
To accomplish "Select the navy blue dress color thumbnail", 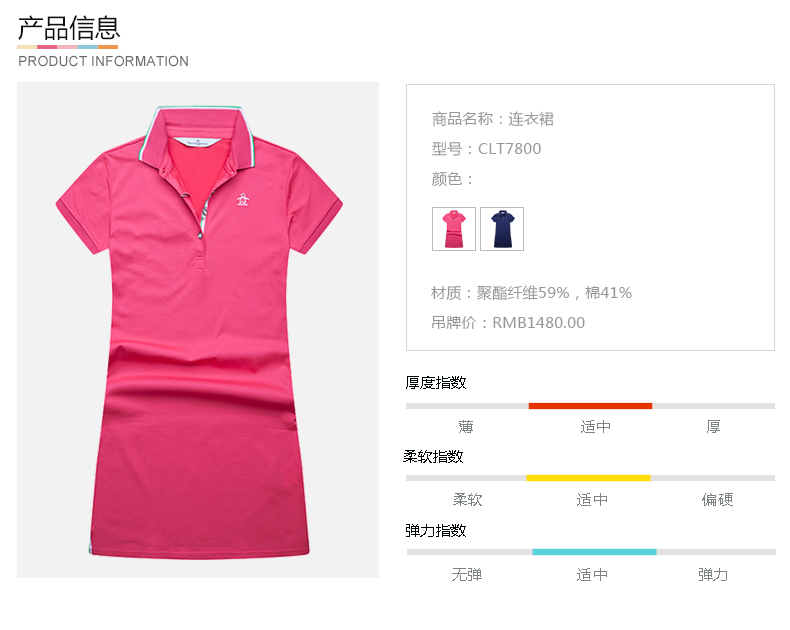I will coord(502,229).
